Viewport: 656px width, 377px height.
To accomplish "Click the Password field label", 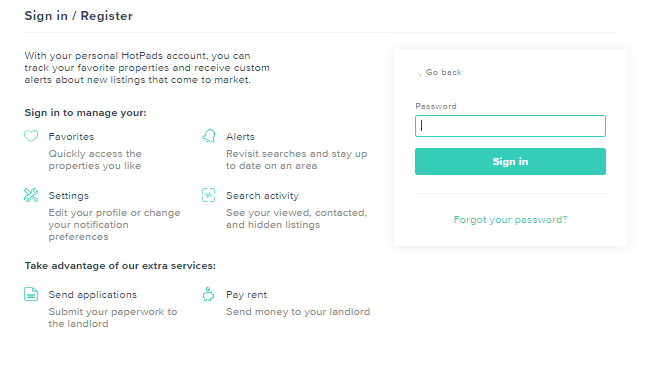I will pos(436,106).
